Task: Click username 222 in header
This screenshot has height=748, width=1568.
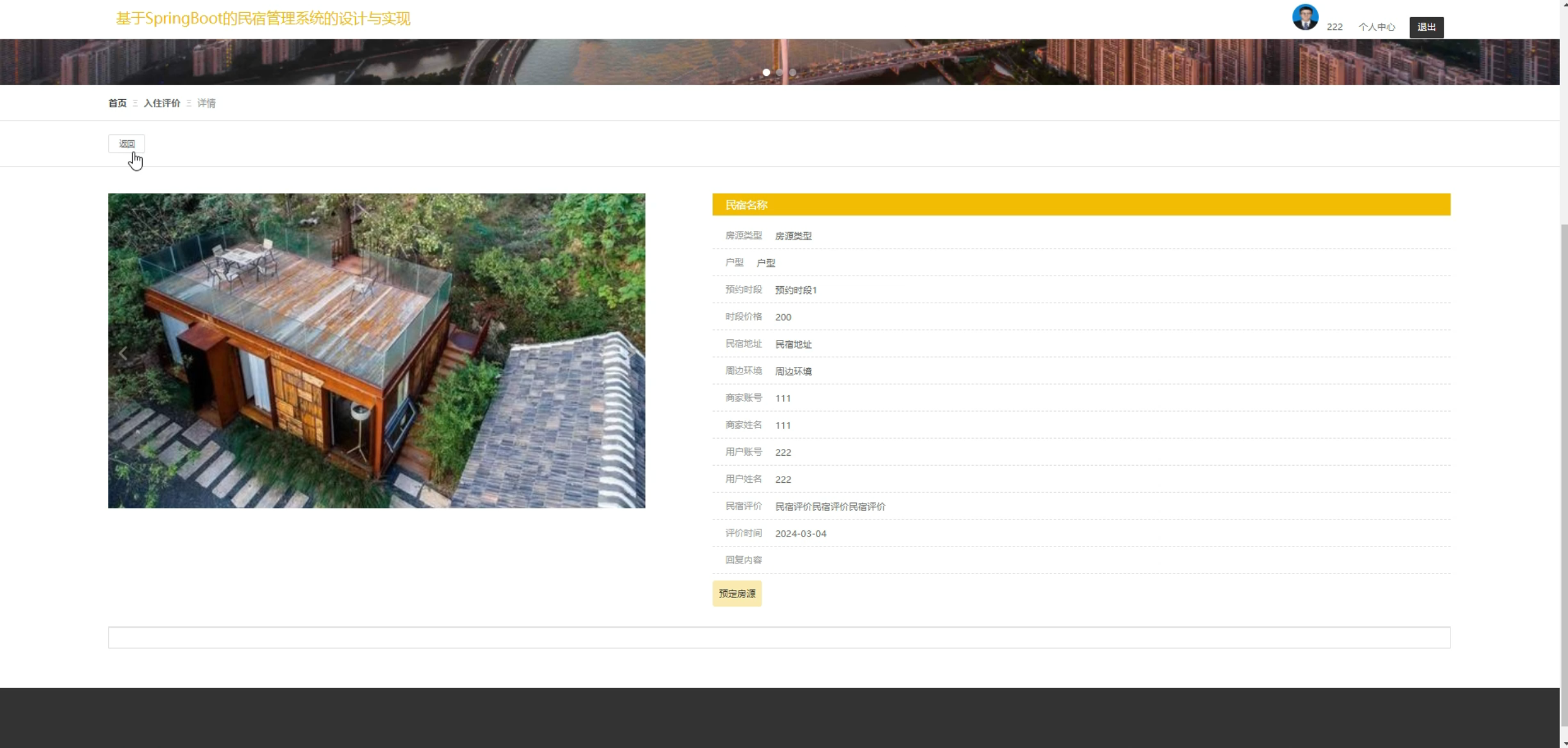Action: [x=1334, y=27]
